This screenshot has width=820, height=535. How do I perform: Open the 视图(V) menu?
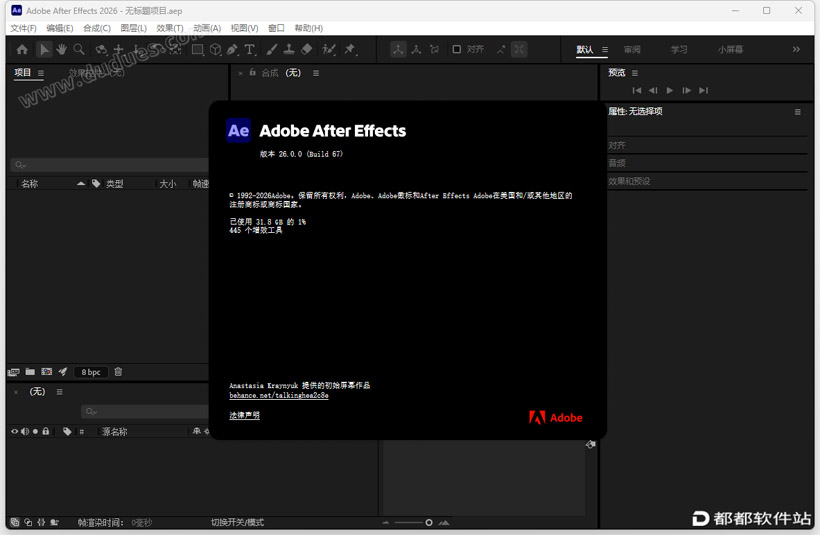pos(244,28)
